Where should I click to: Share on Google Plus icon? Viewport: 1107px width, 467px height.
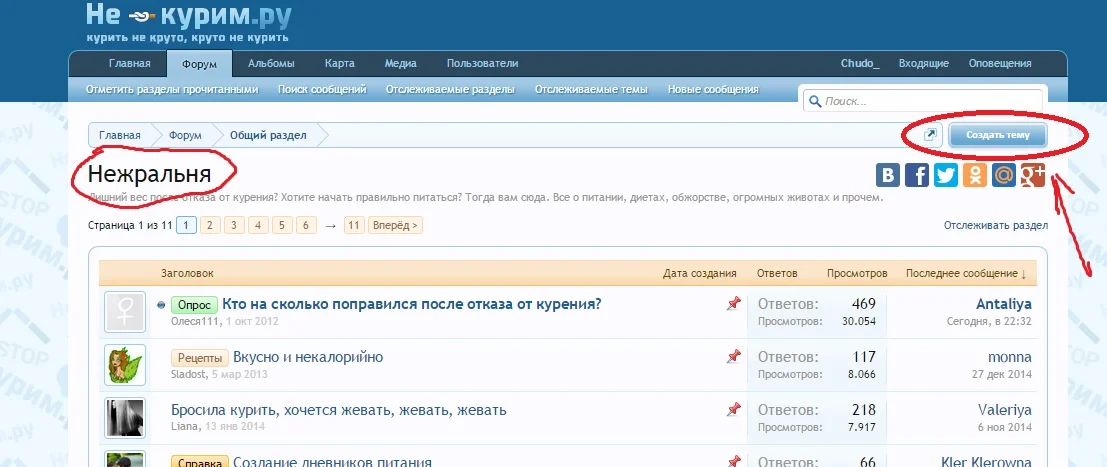click(x=1032, y=175)
